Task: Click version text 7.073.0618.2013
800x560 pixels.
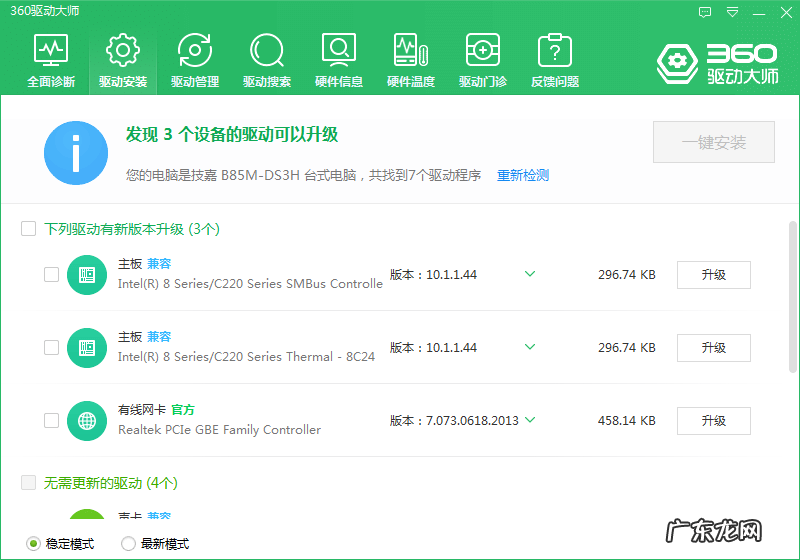Action: [472, 421]
